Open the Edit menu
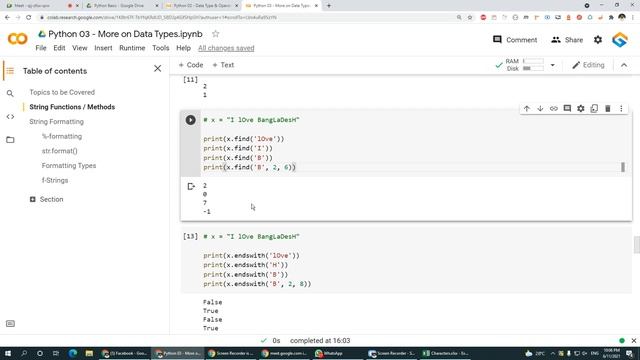 59,48
